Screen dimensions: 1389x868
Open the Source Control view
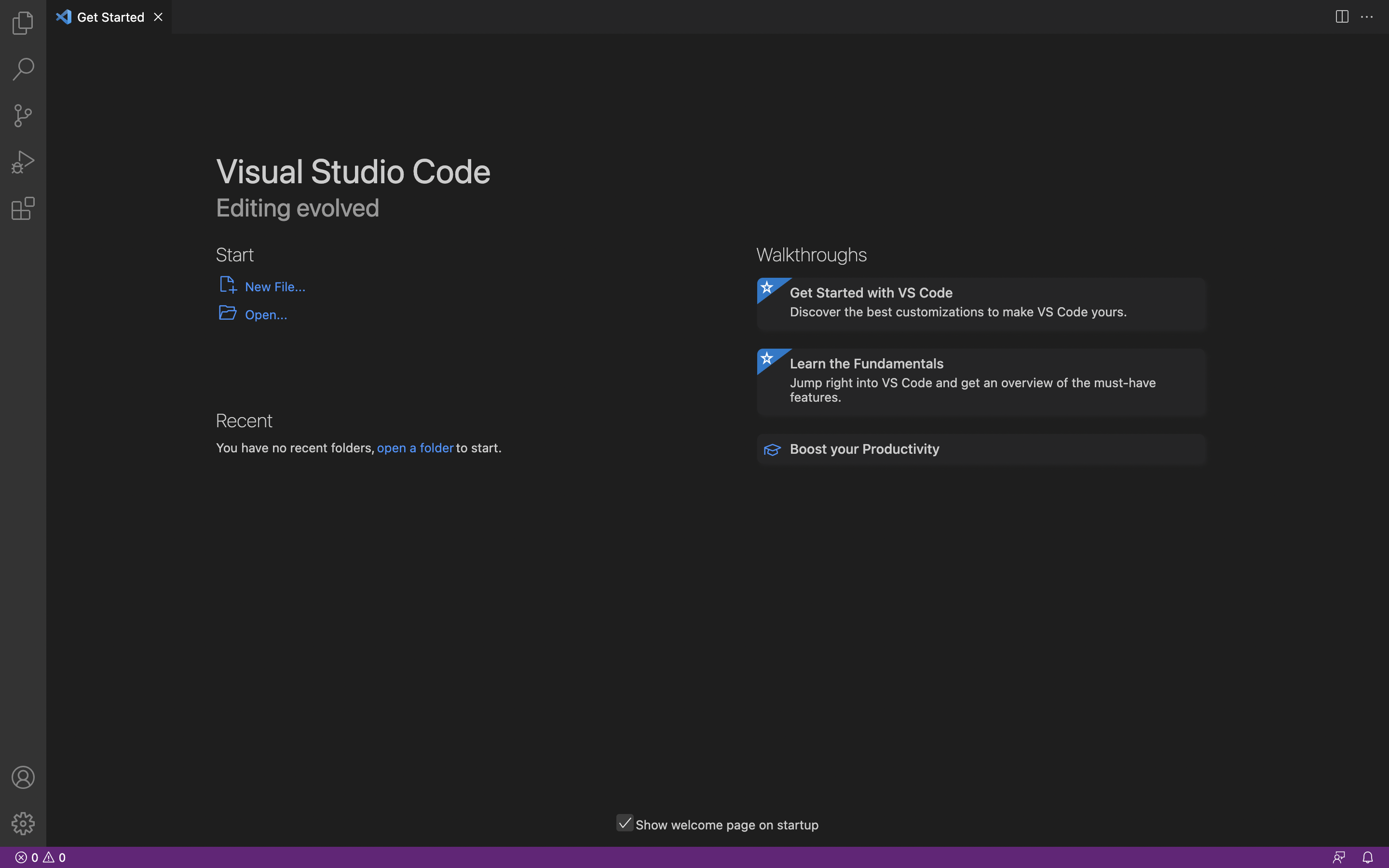(23, 115)
